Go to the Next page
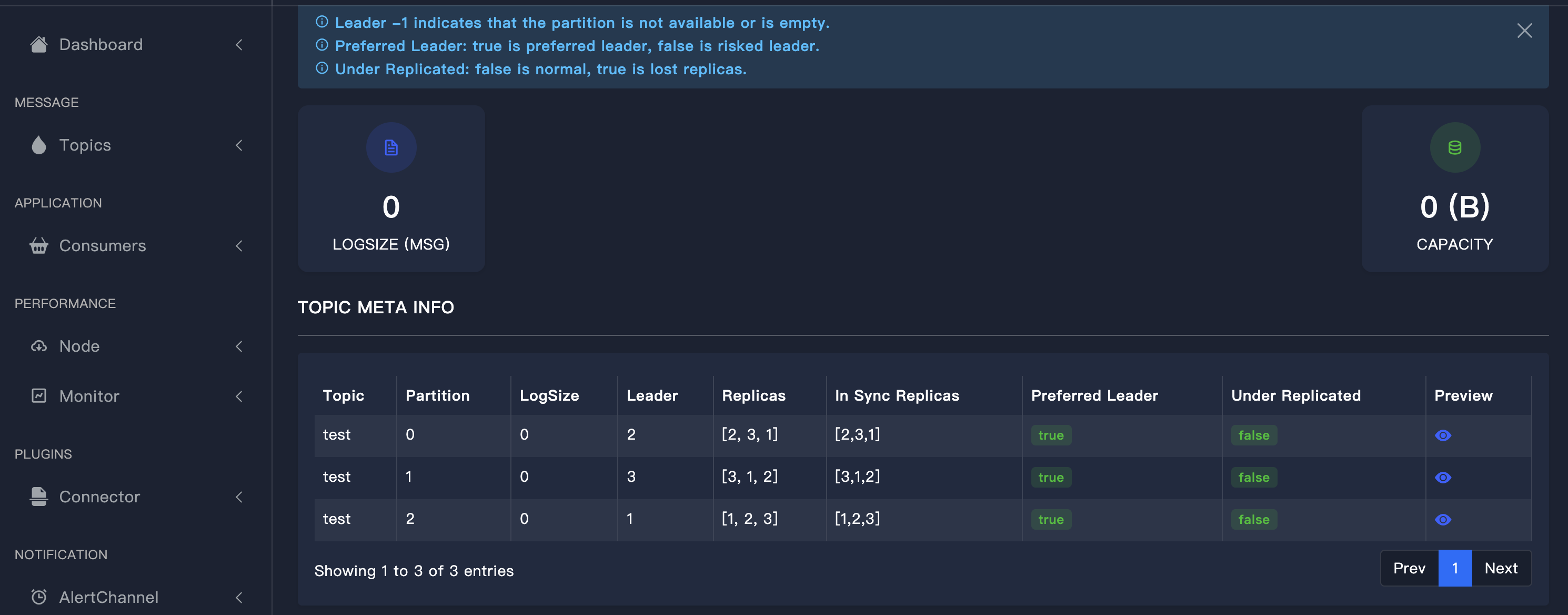Screen dimensions: 1568x615 click(1501, 568)
